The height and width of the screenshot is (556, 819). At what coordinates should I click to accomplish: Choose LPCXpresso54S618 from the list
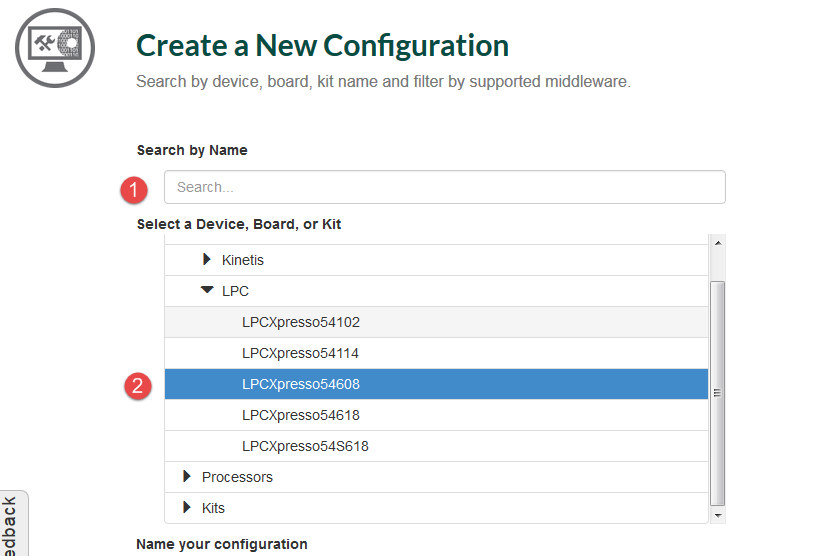(305, 446)
